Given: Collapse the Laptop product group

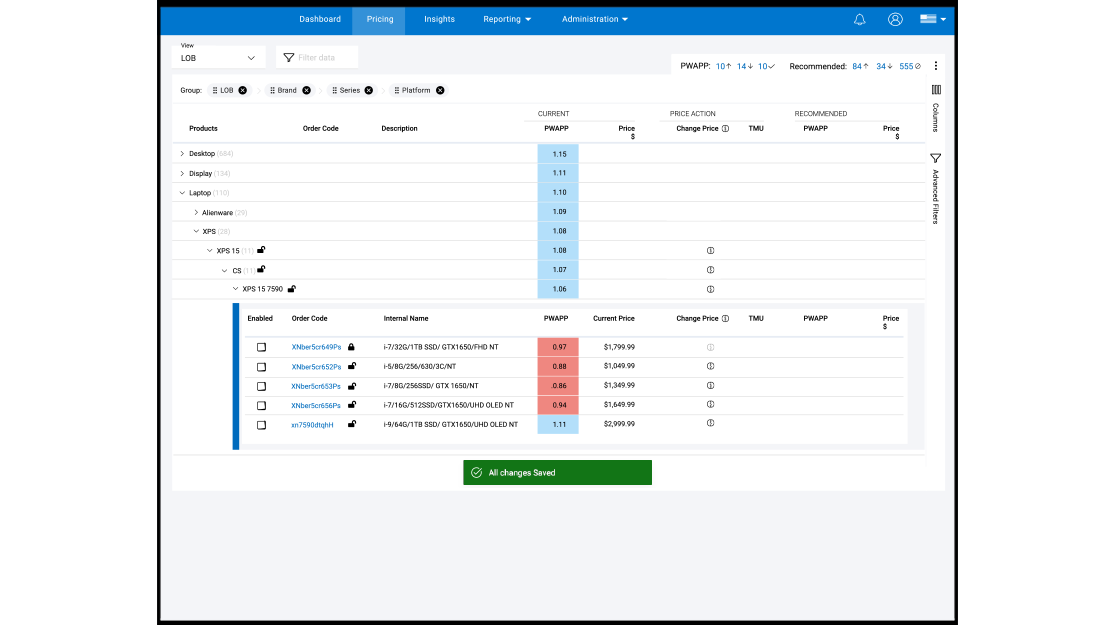Looking at the screenshot, I should pyautogui.click(x=182, y=193).
